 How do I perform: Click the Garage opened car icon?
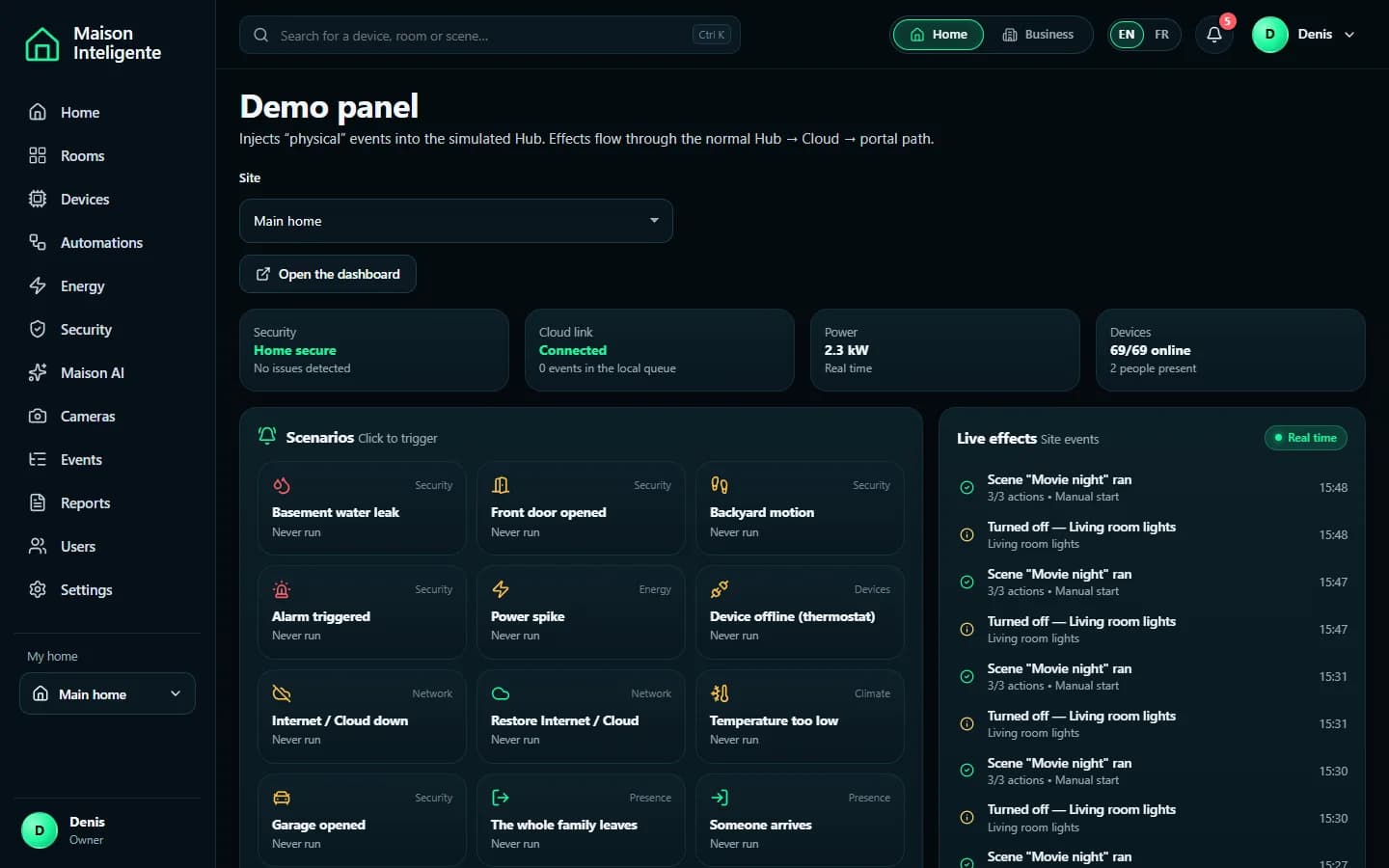[x=282, y=798]
